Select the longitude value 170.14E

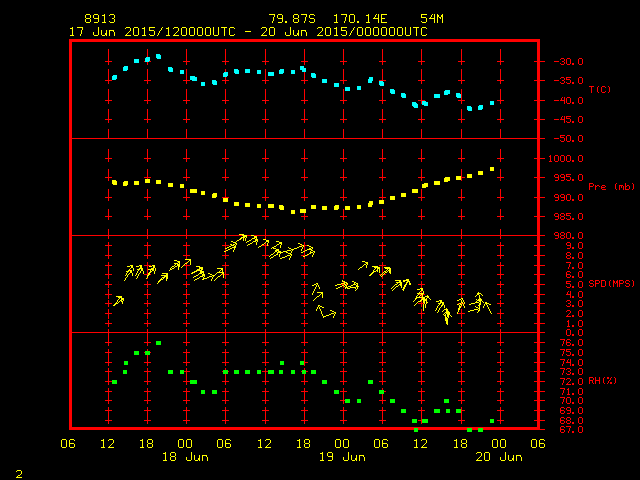coord(360,19)
